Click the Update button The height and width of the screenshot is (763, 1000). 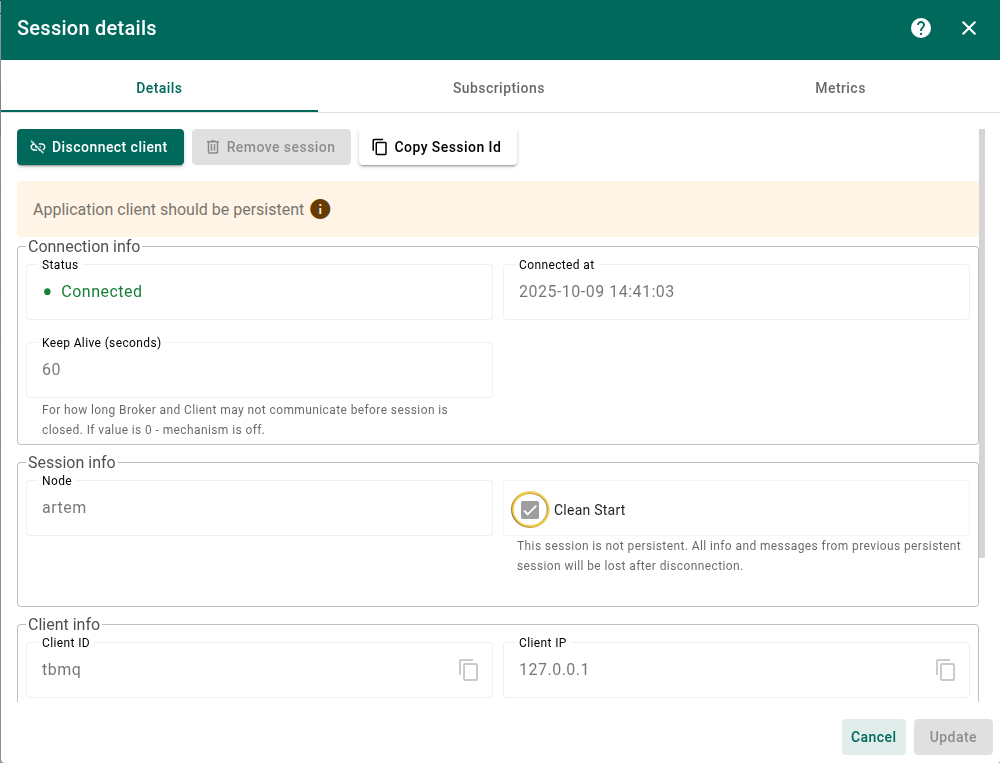[x=952, y=737]
